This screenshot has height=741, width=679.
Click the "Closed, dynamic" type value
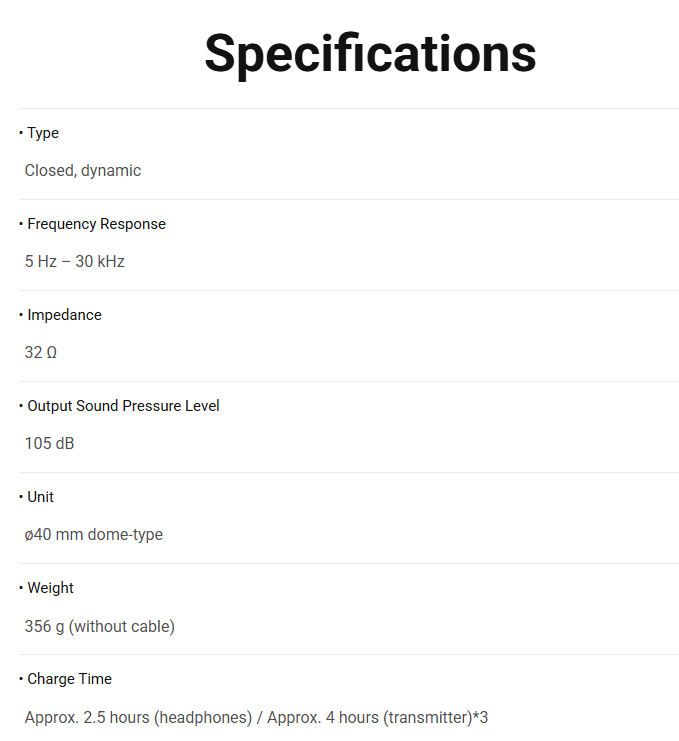click(x=83, y=171)
